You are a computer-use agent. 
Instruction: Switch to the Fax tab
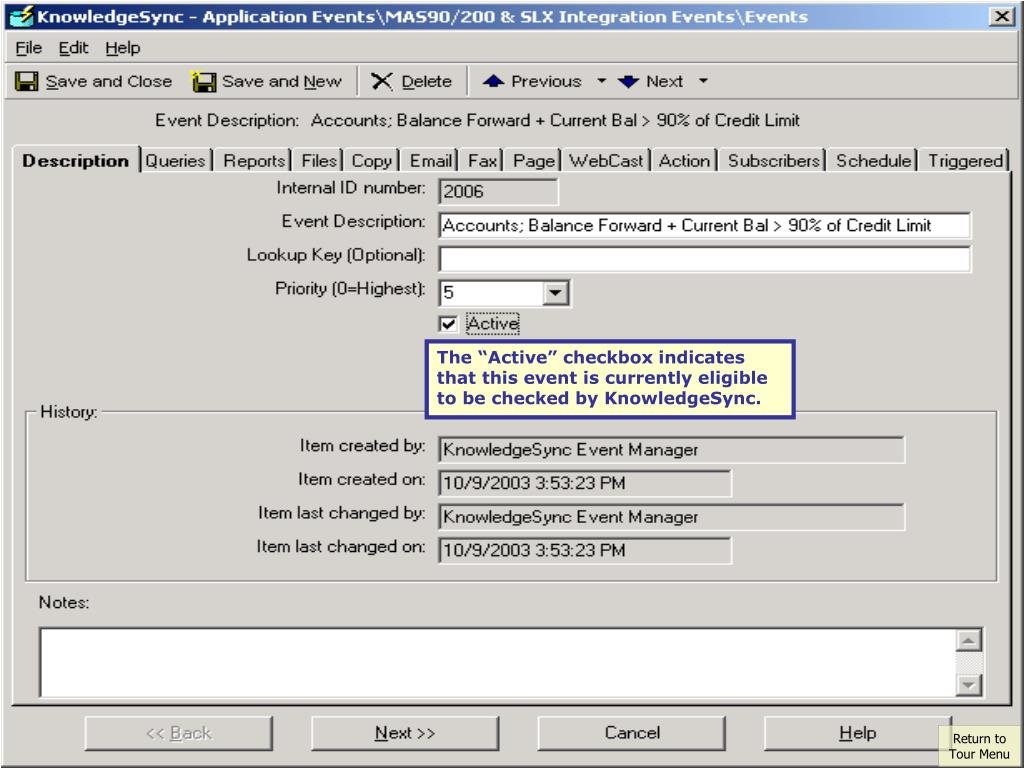point(483,161)
